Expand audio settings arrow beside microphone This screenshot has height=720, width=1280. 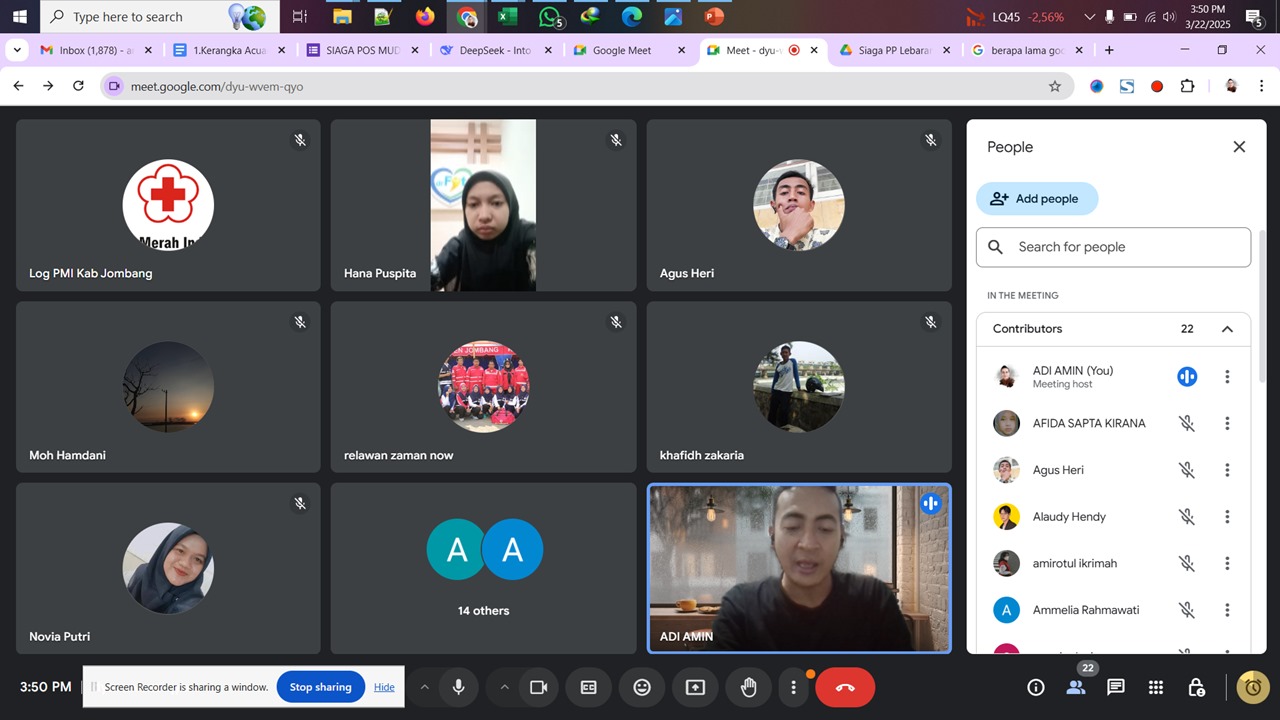click(x=424, y=687)
